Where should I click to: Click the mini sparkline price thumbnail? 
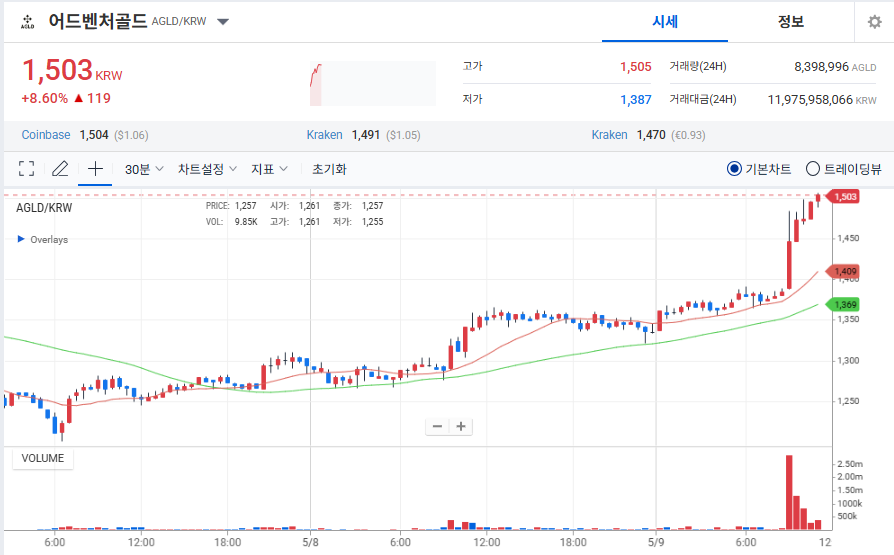point(373,84)
